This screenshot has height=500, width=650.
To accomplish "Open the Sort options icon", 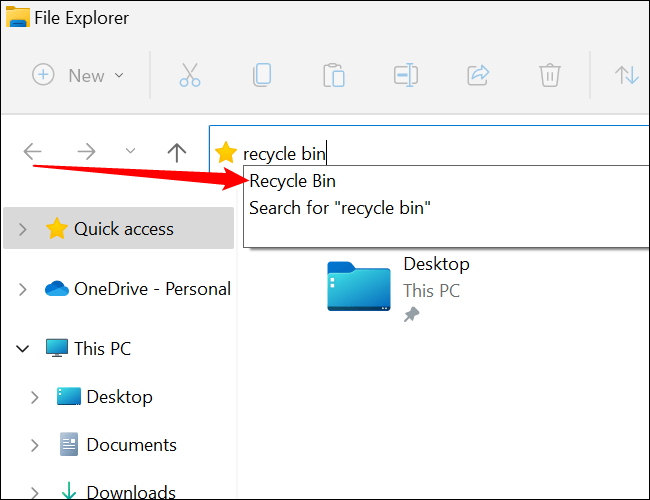I will tap(627, 75).
